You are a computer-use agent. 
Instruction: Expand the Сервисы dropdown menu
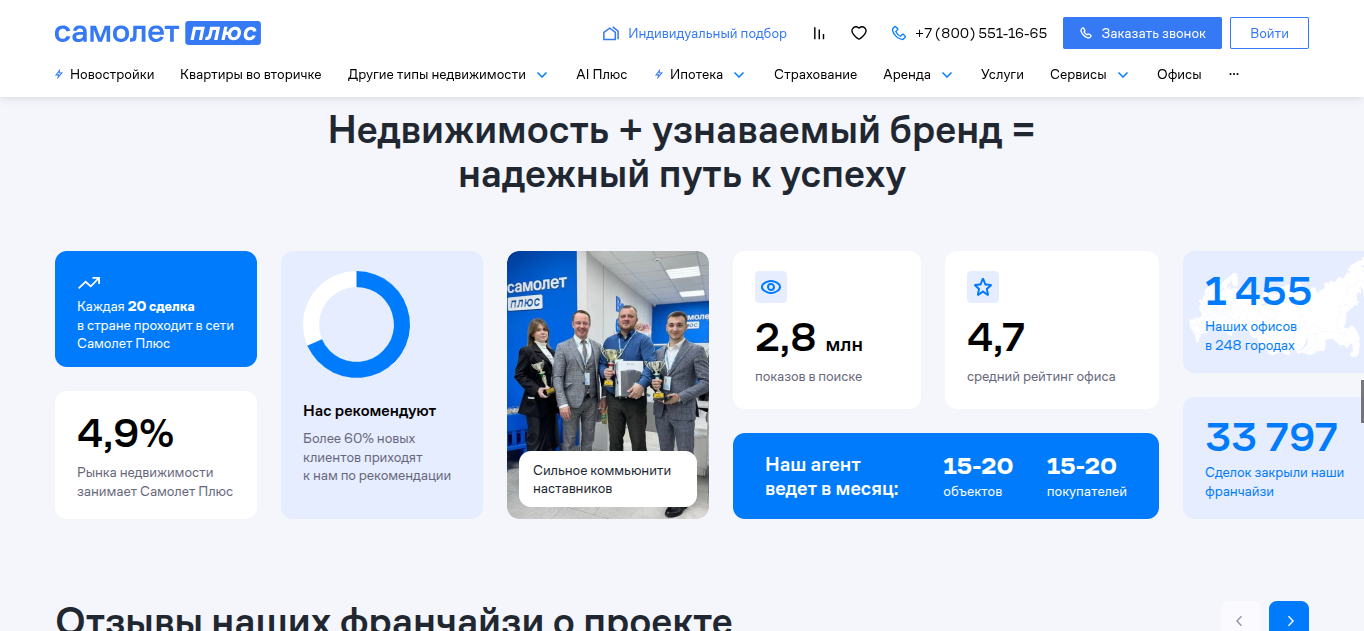click(1123, 74)
